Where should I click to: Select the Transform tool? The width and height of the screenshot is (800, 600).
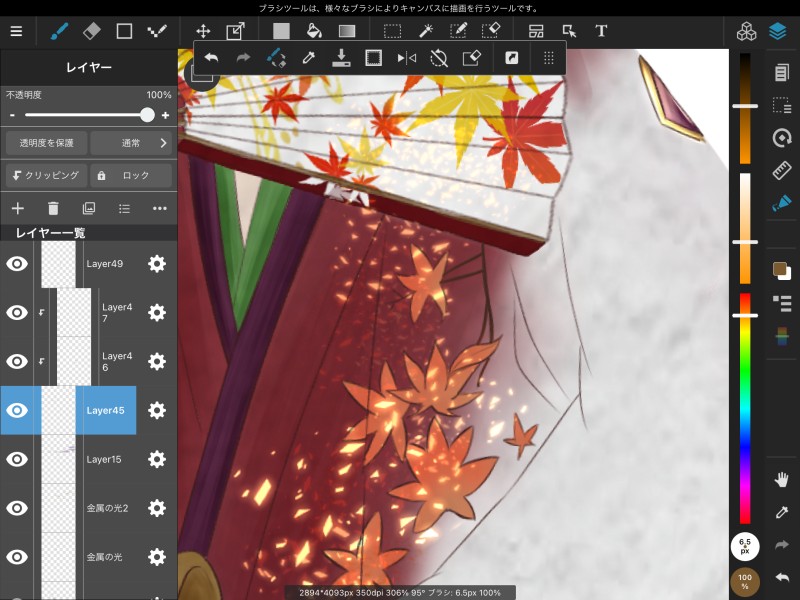(x=235, y=31)
